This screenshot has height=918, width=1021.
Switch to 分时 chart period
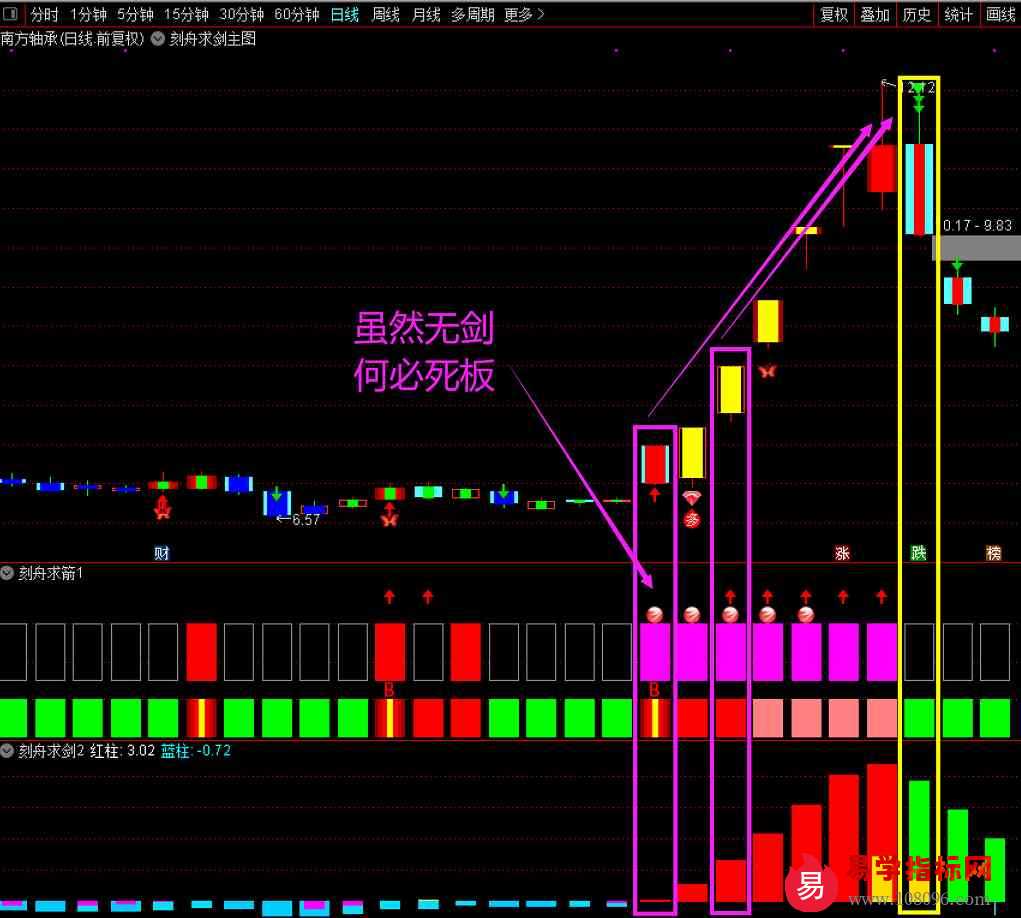pos(44,14)
